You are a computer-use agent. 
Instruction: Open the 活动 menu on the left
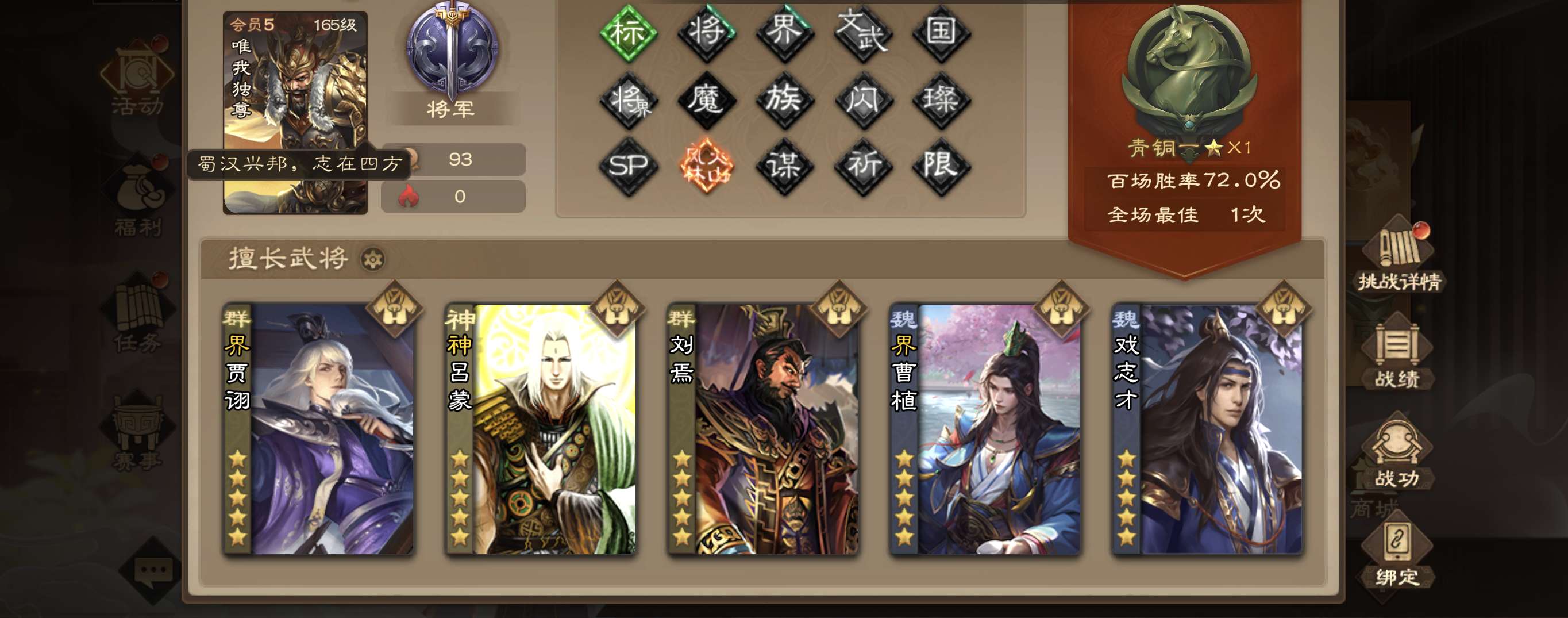(x=137, y=79)
